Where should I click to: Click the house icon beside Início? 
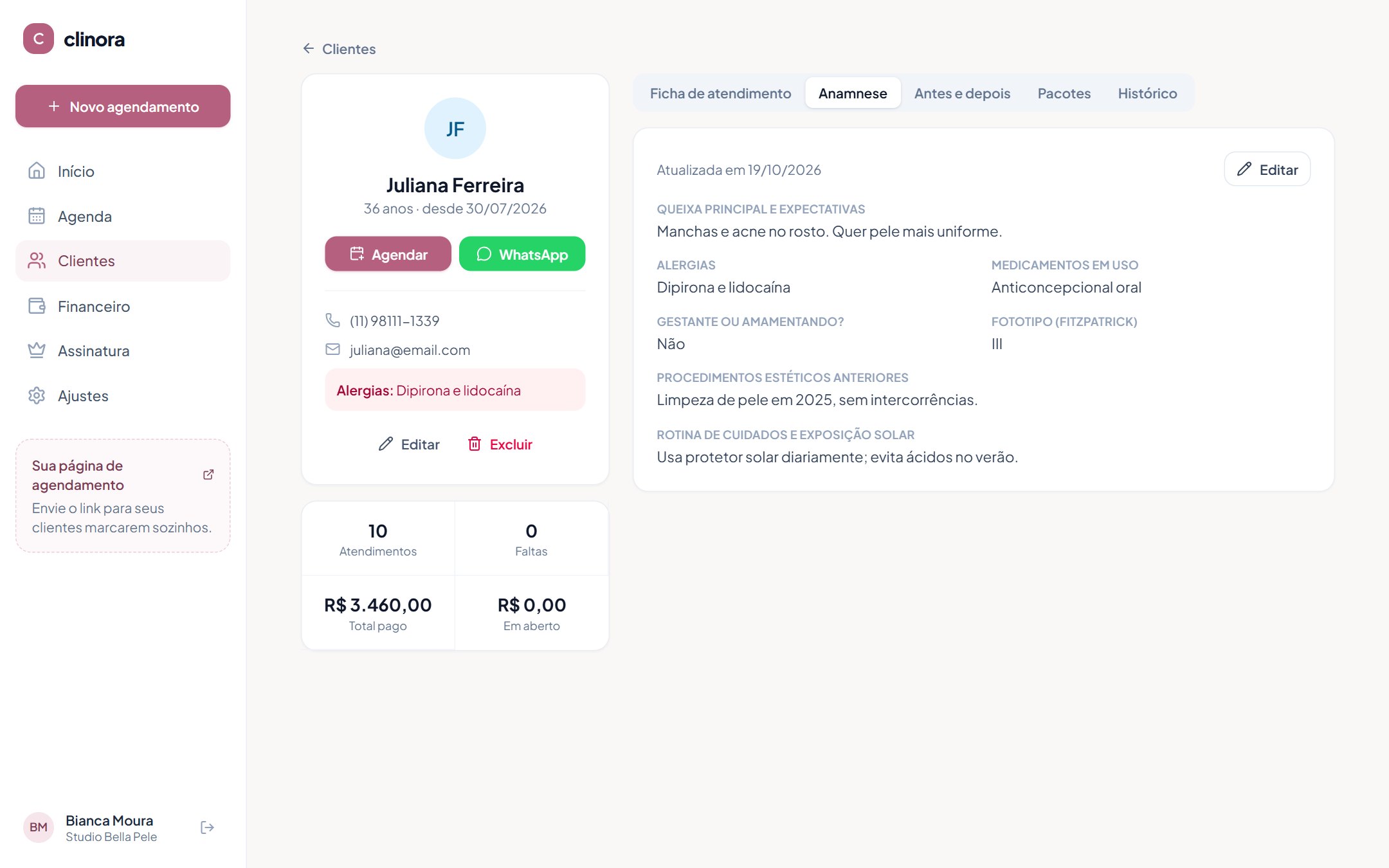37,171
